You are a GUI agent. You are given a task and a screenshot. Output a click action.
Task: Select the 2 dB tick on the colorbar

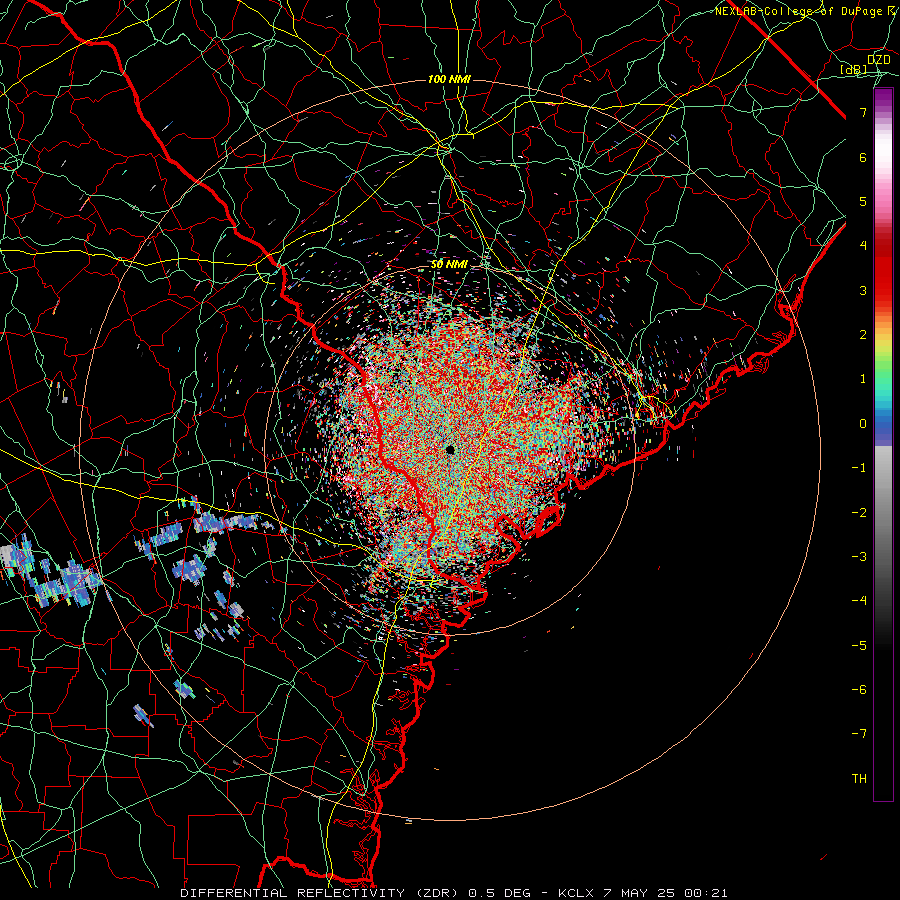[x=863, y=335]
